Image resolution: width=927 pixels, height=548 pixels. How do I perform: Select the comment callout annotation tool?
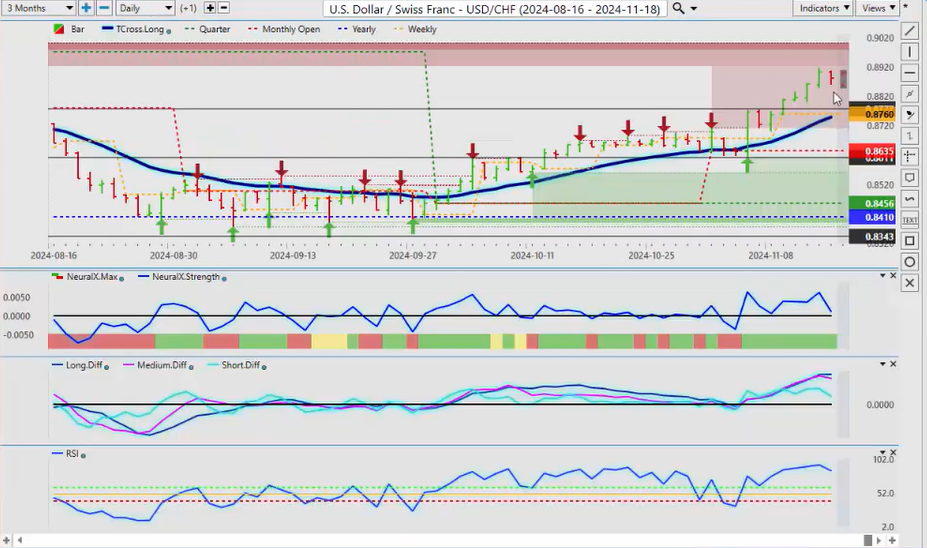pos(909,178)
